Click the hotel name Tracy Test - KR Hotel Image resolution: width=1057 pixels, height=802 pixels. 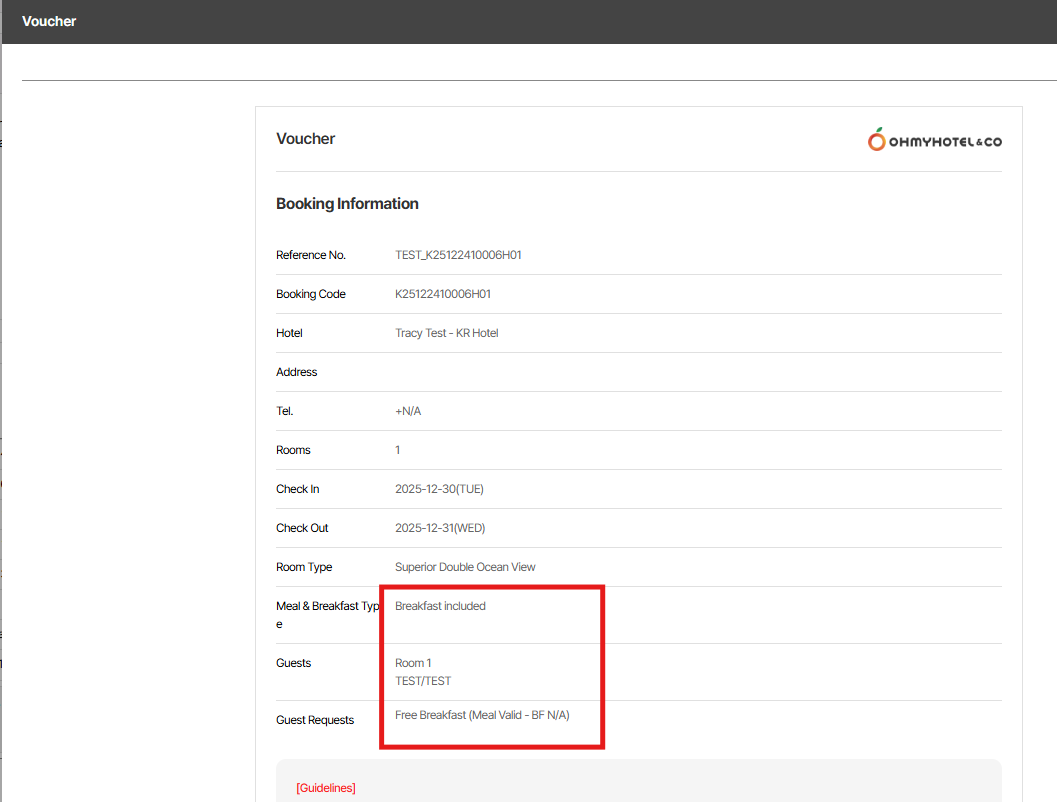(x=446, y=333)
